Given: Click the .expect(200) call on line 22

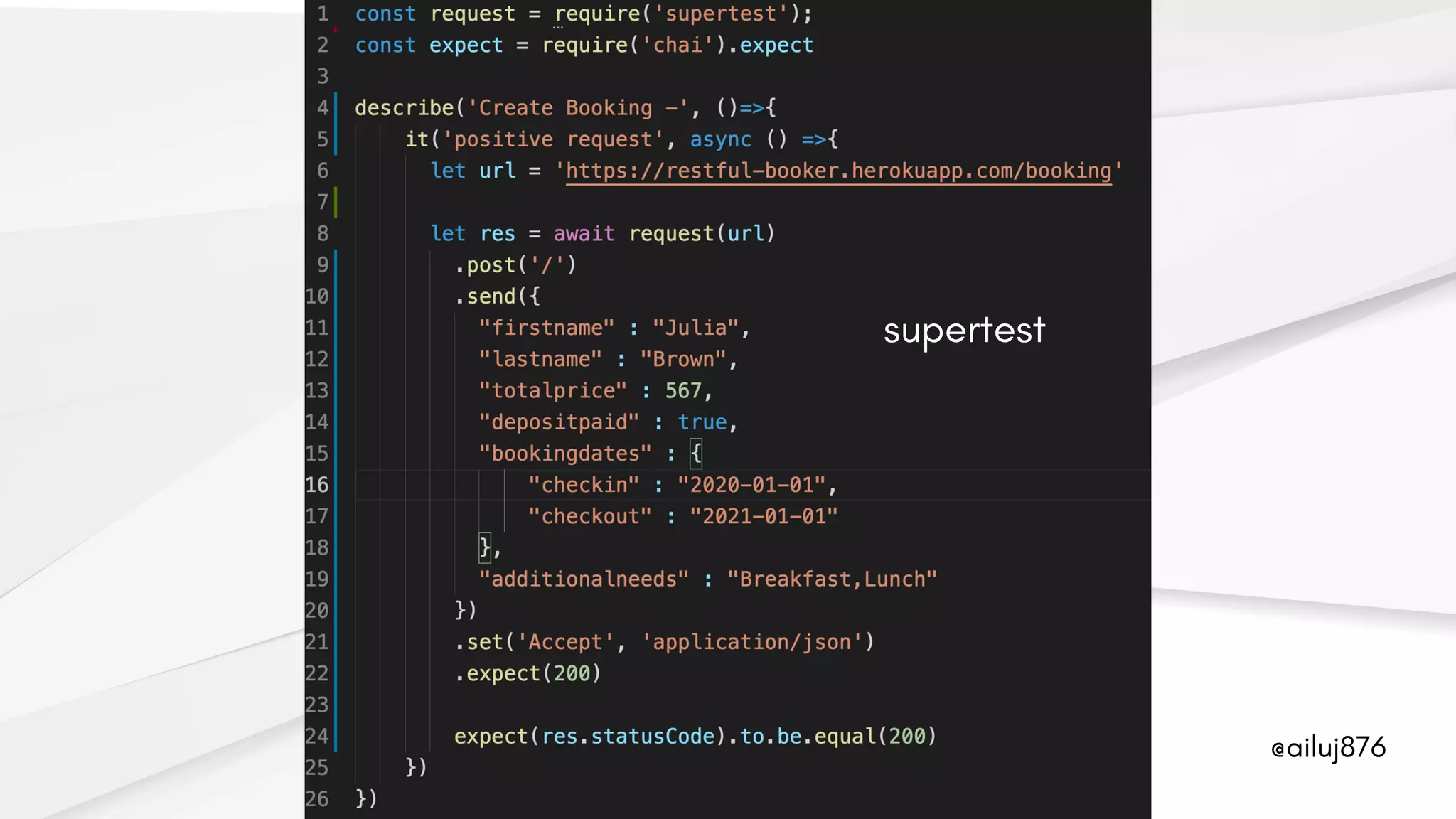Looking at the screenshot, I should tap(528, 673).
